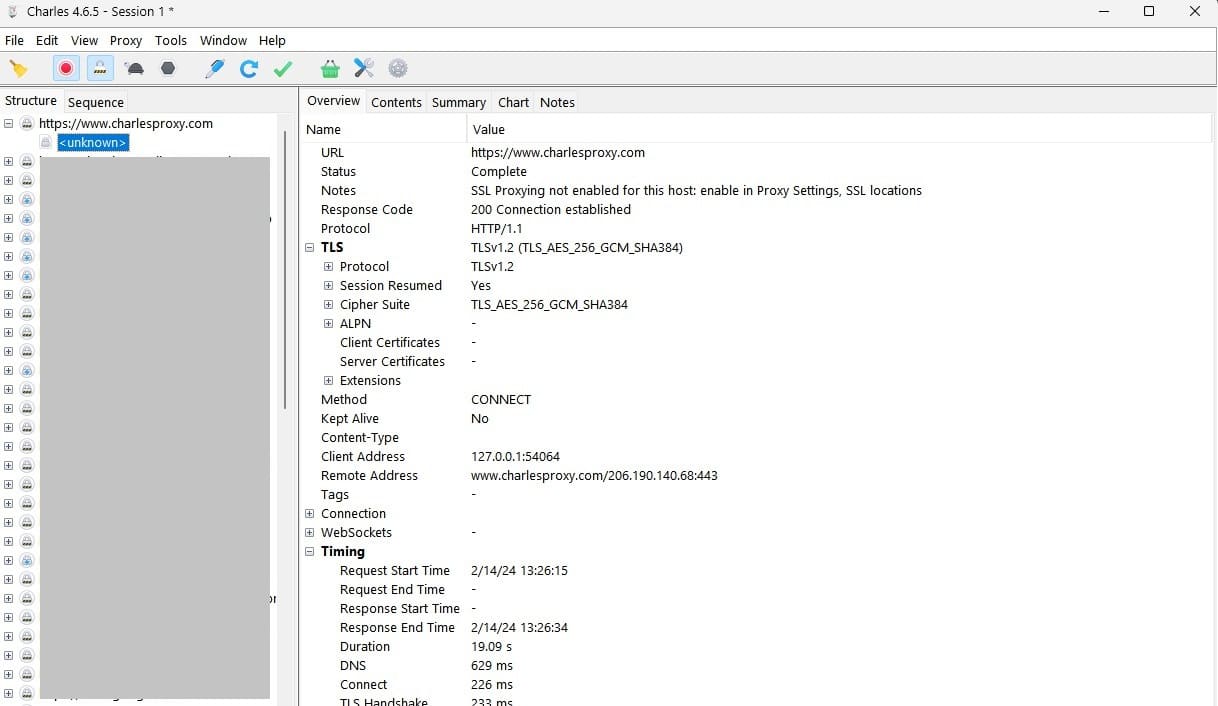Viewport: 1218px width, 706px height.
Task: Click globe-lock icon beside https://www.charlesproxy.com
Action: point(27,124)
